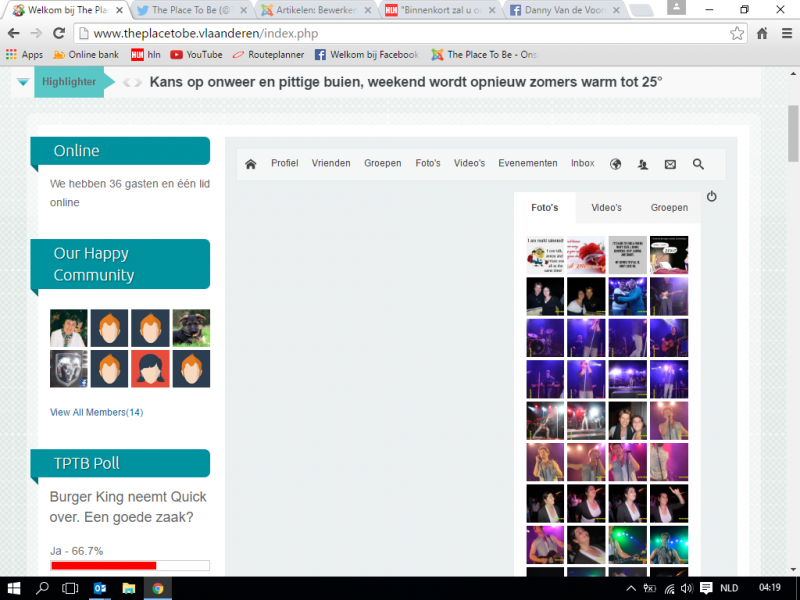This screenshot has width=800, height=600.
Task: Click the taskbar clock showing 04:19
Action: click(769, 588)
